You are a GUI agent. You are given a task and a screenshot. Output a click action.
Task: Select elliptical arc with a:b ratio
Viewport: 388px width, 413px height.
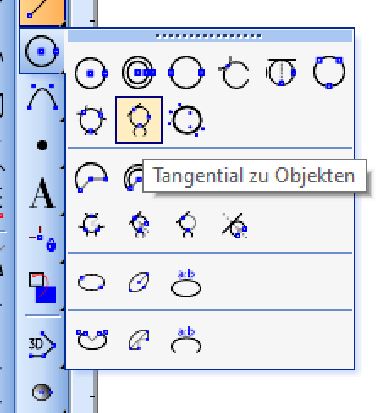click(x=186, y=340)
